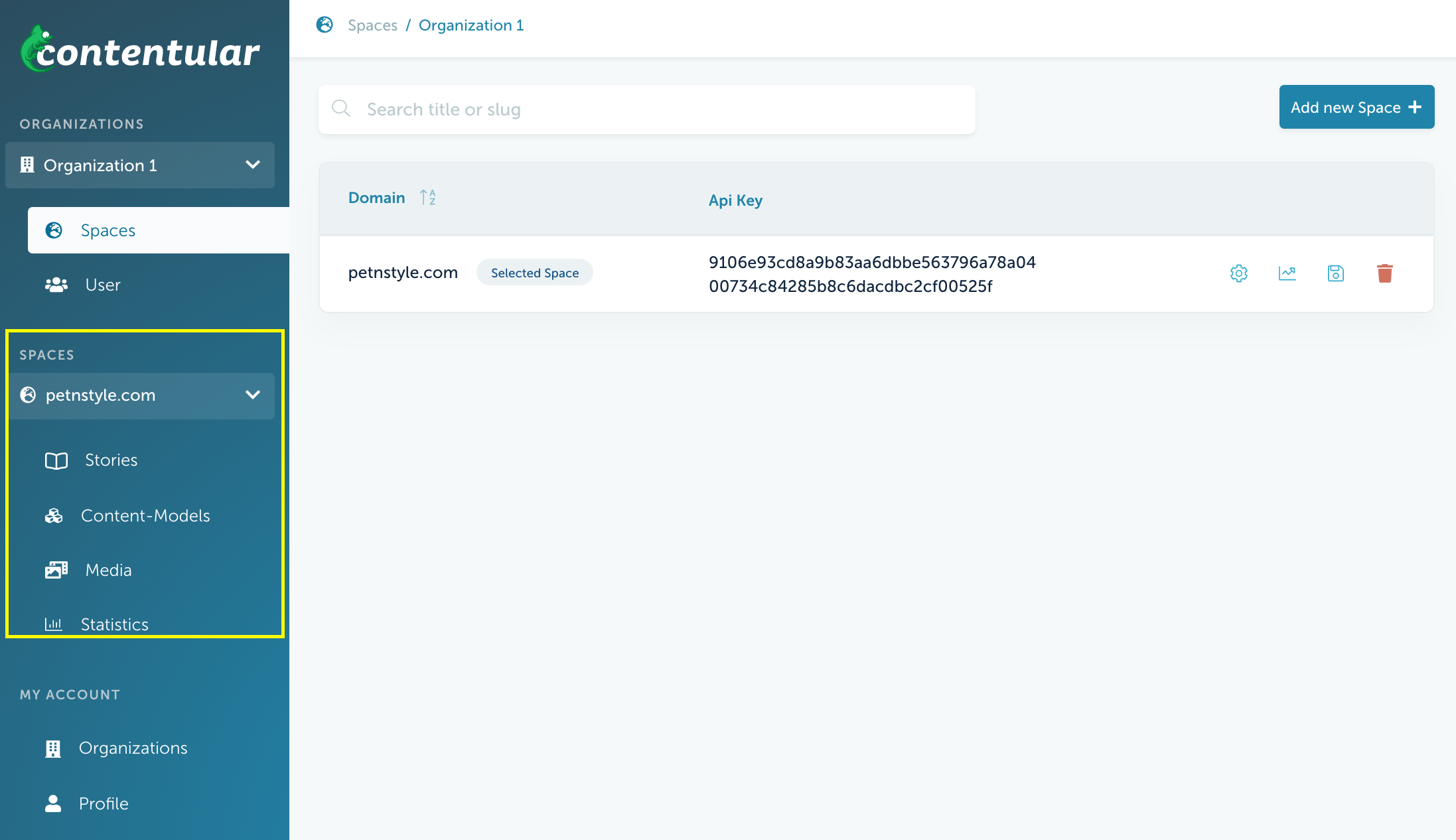Click the save icon in petnstyle.com row
The height and width of the screenshot is (840, 1456).
click(1335, 273)
